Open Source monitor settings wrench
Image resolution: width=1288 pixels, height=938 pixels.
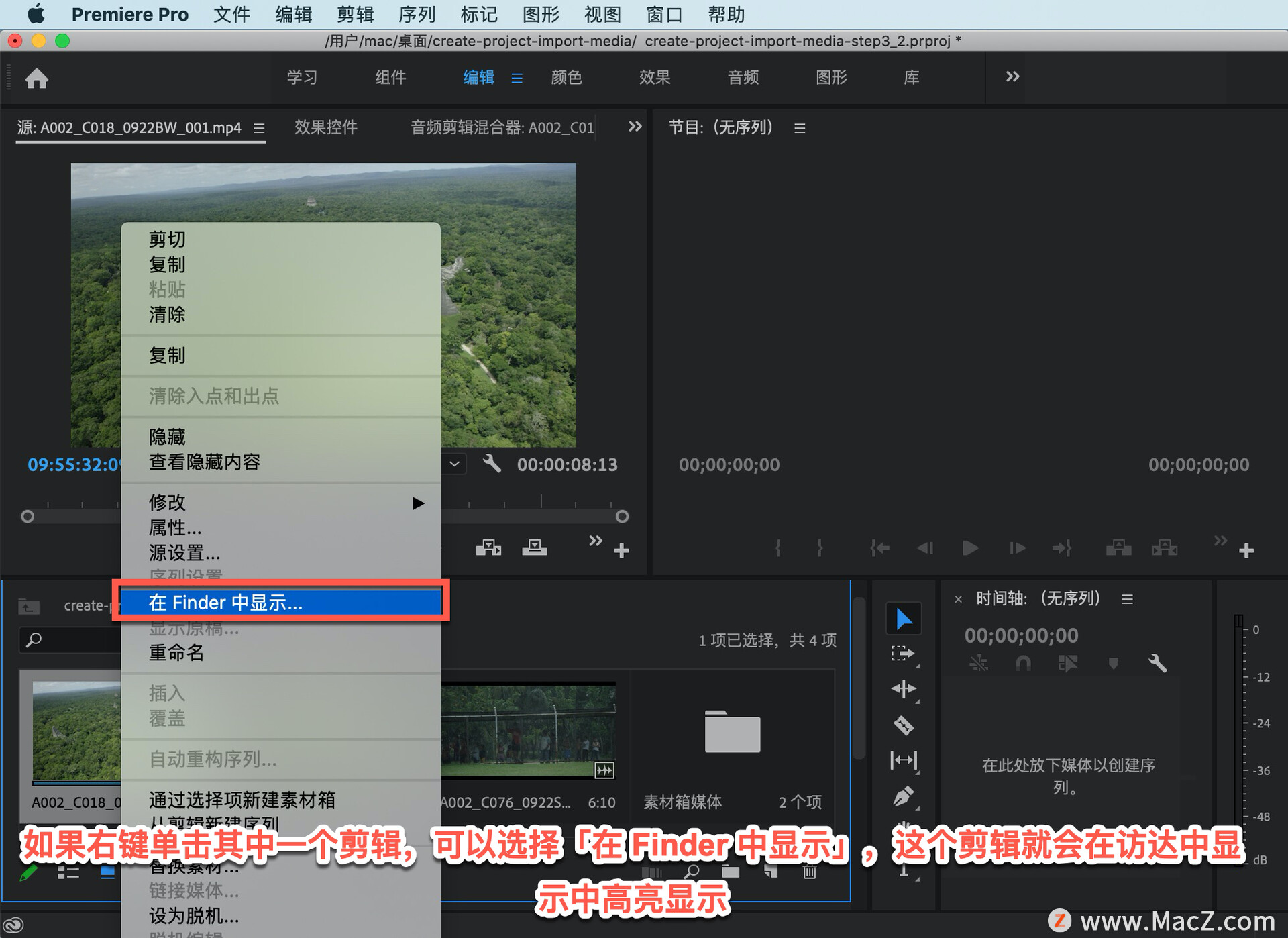(x=492, y=464)
